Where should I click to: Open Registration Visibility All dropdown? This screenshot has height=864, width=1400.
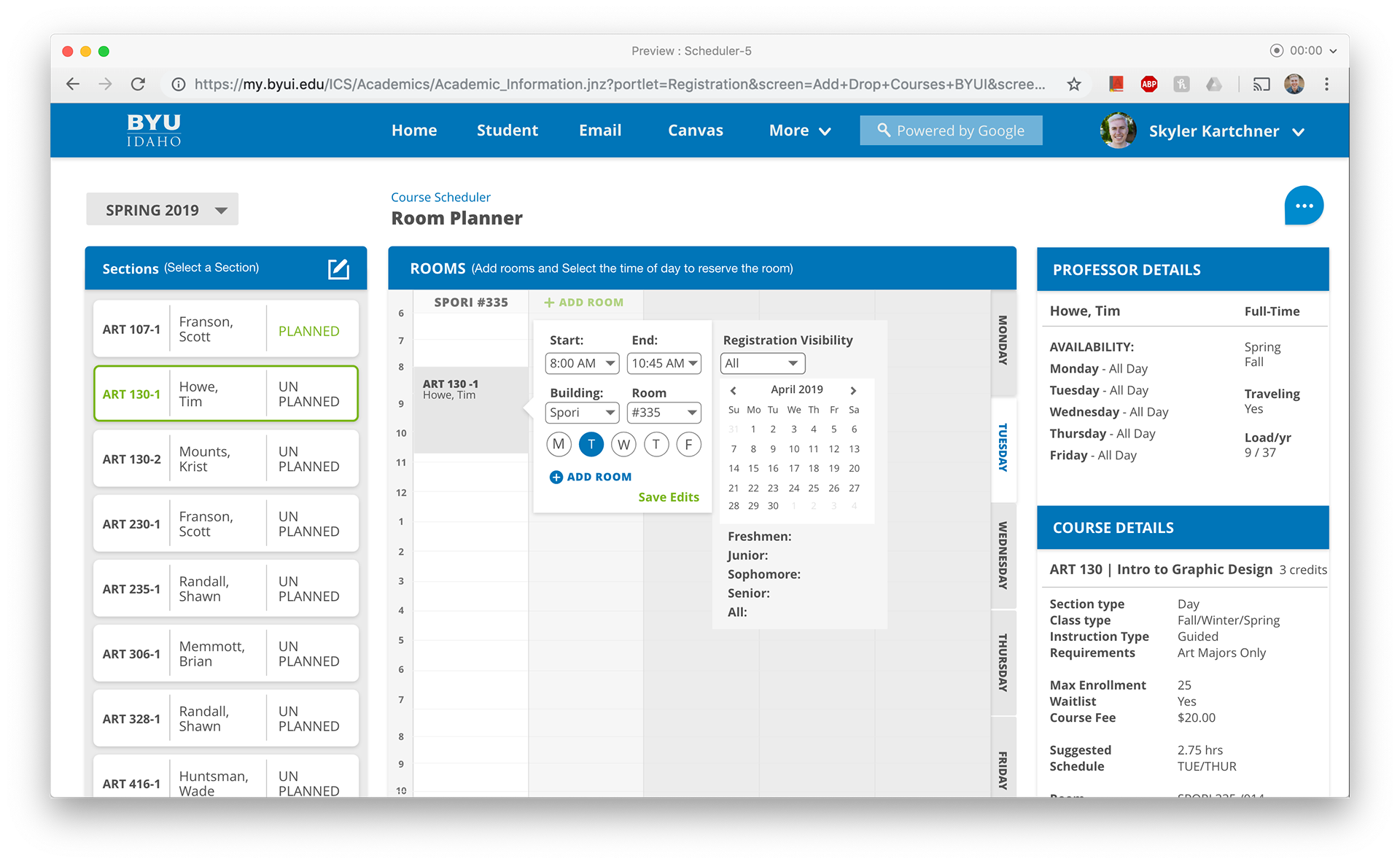(x=763, y=363)
